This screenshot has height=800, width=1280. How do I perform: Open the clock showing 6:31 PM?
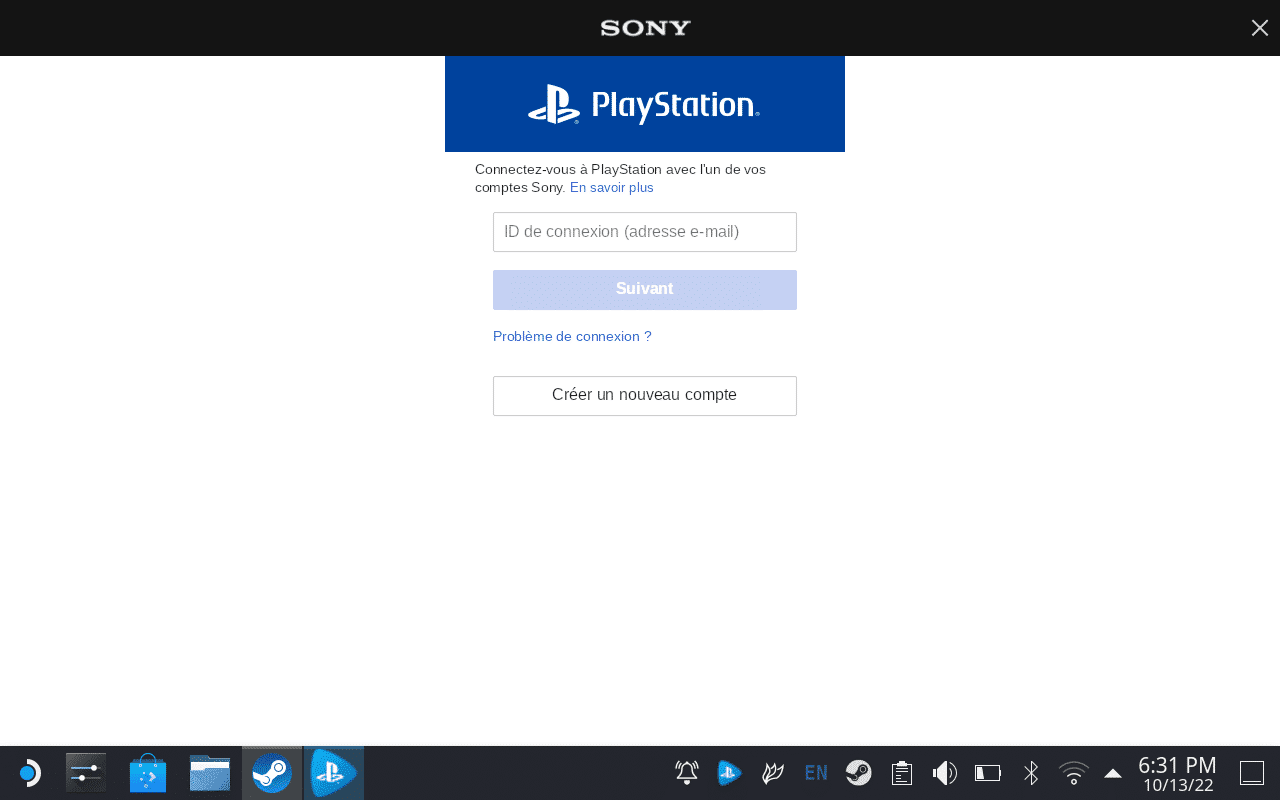click(x=1177, y=773)
